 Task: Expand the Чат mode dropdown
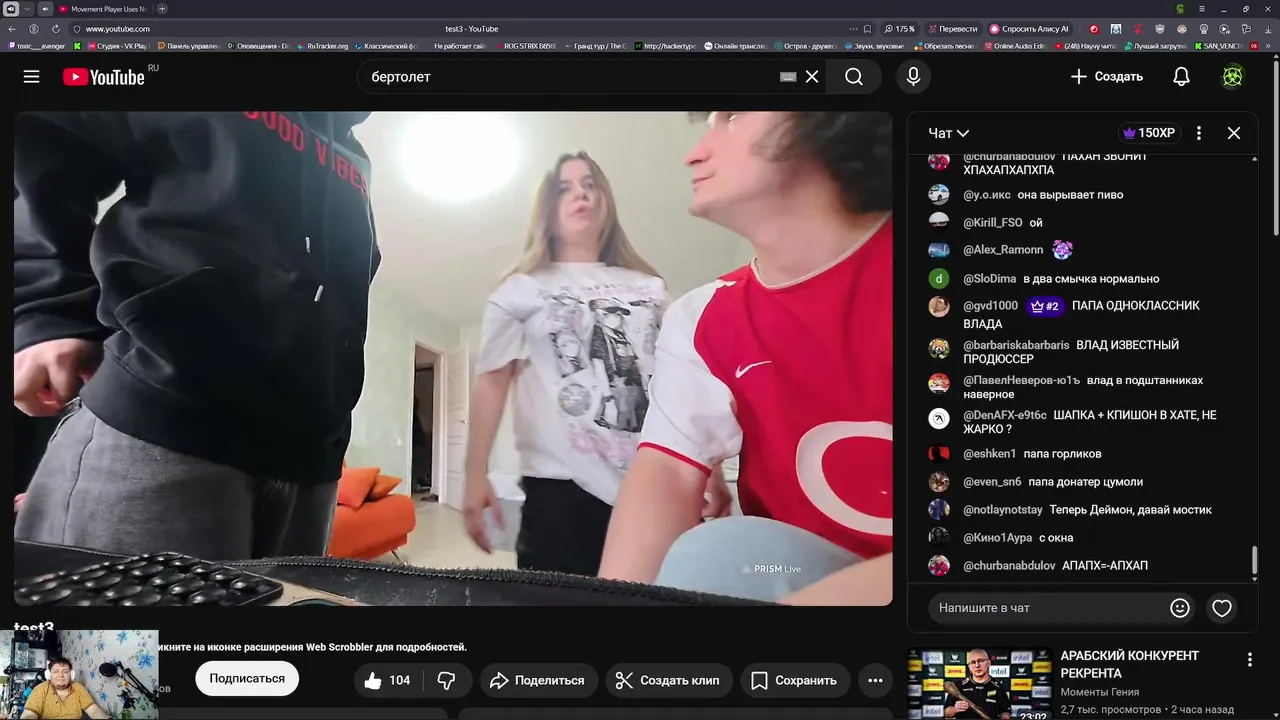[x=948, y=133]
